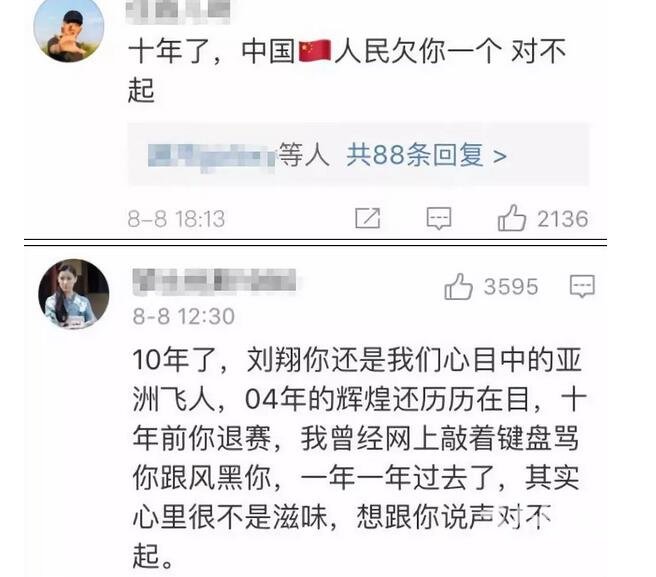Open reply bubble icon beside 2136 likes
Screen dimensions: 656x577
[439, 218]
